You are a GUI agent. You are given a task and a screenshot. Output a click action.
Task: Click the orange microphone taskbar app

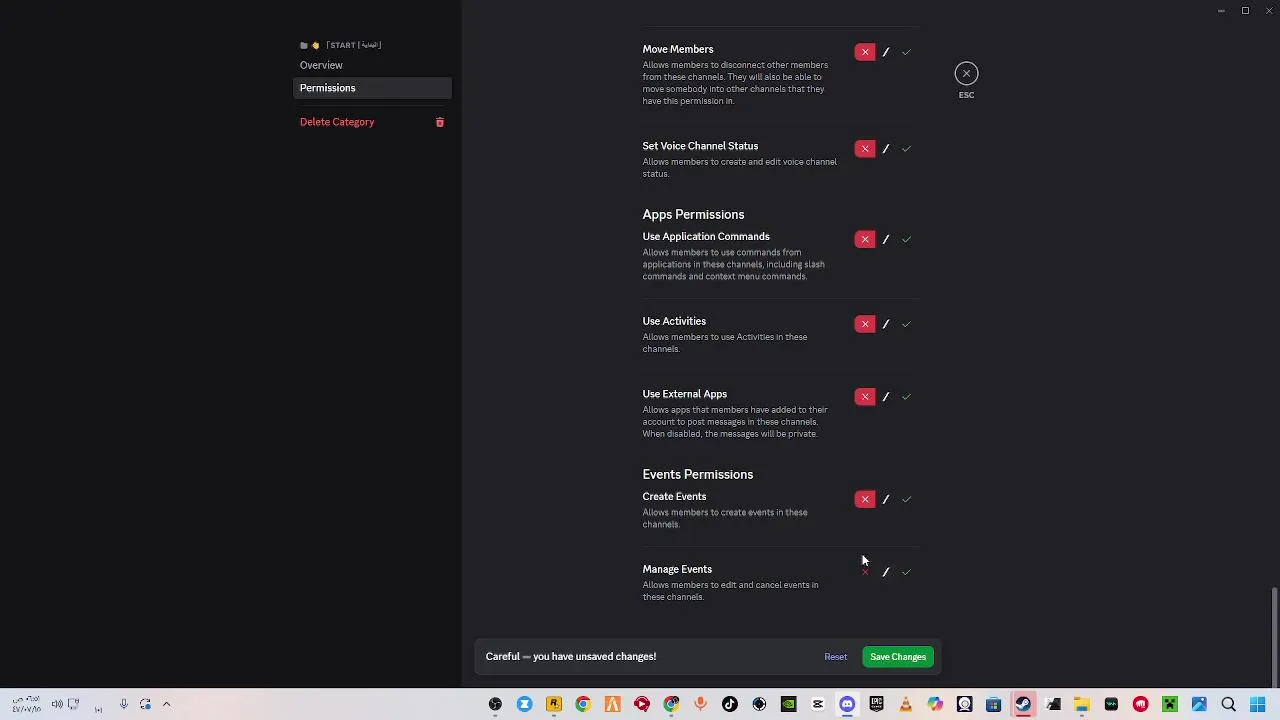[x=700, y=705]
